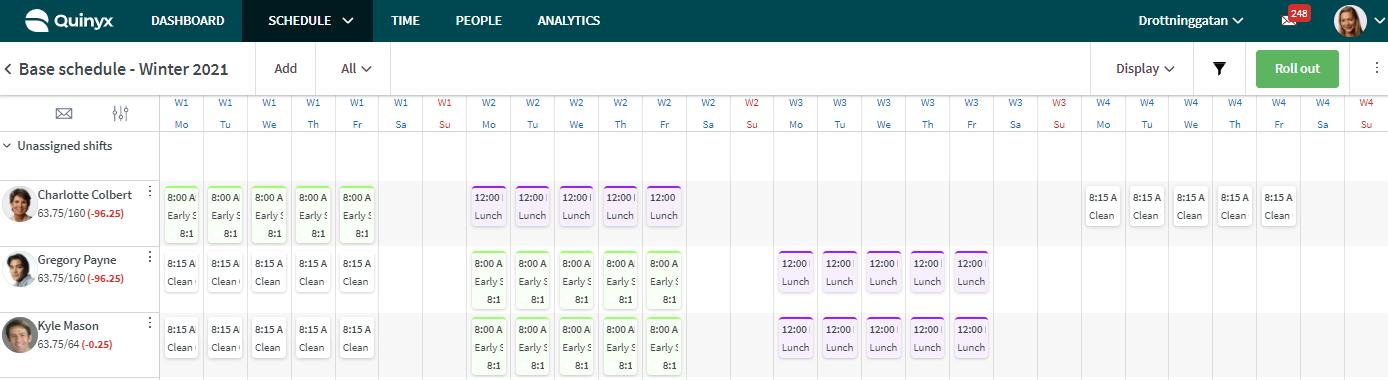Click the green Roll out button
Viewport: 1388px width, 380px height.
coord(1297,69)
